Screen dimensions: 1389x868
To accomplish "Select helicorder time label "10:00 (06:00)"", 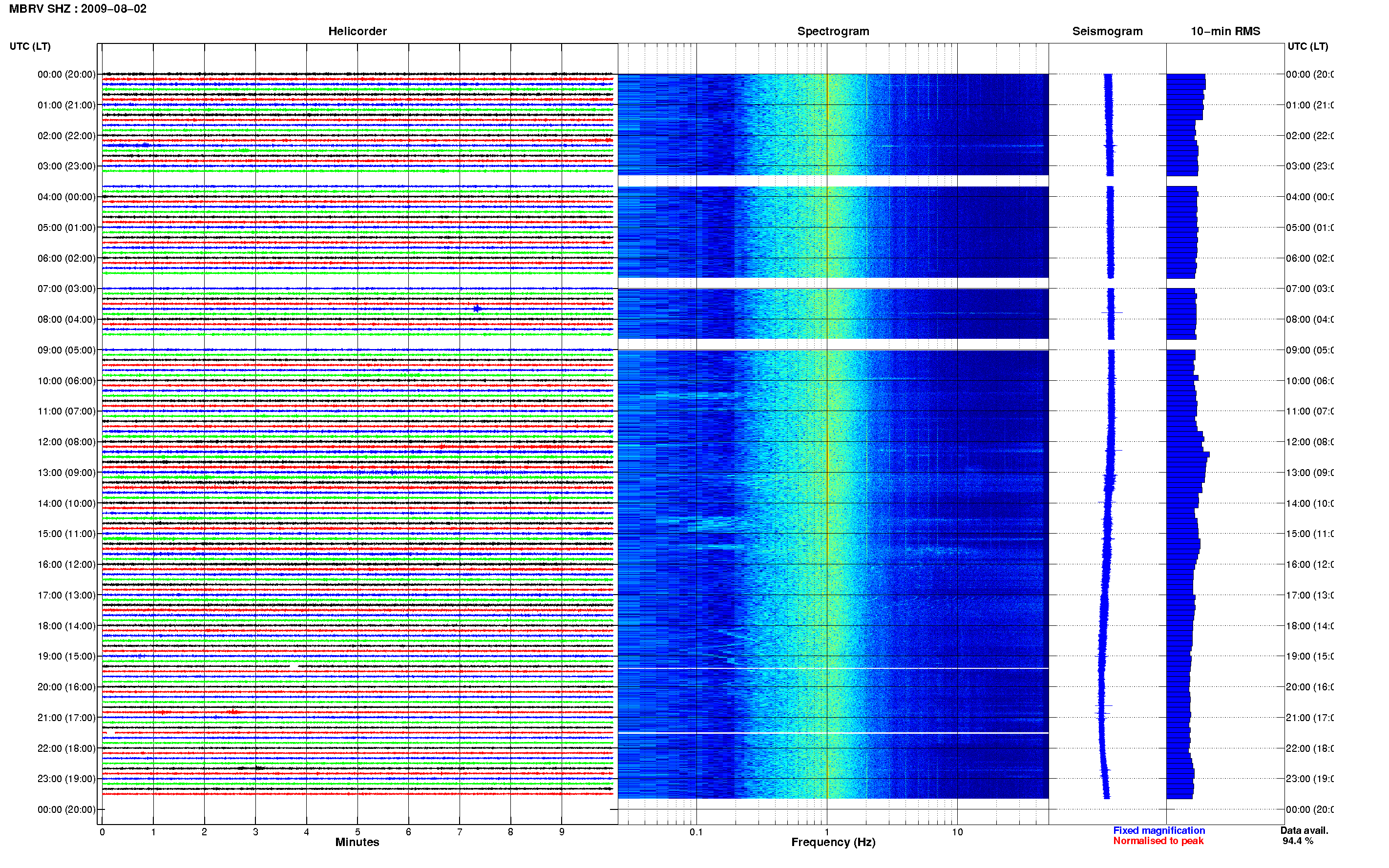I will [x=66, y=381].
